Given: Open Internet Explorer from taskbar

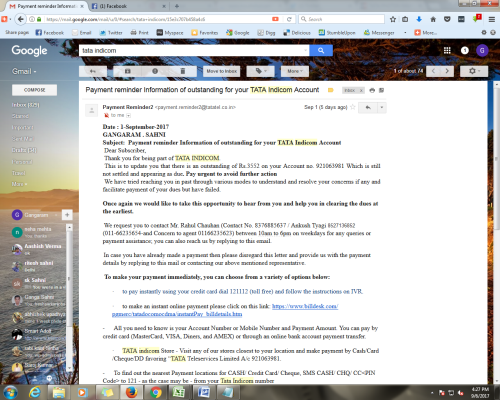Looking at the screenshot, I should tap(34, 392).
